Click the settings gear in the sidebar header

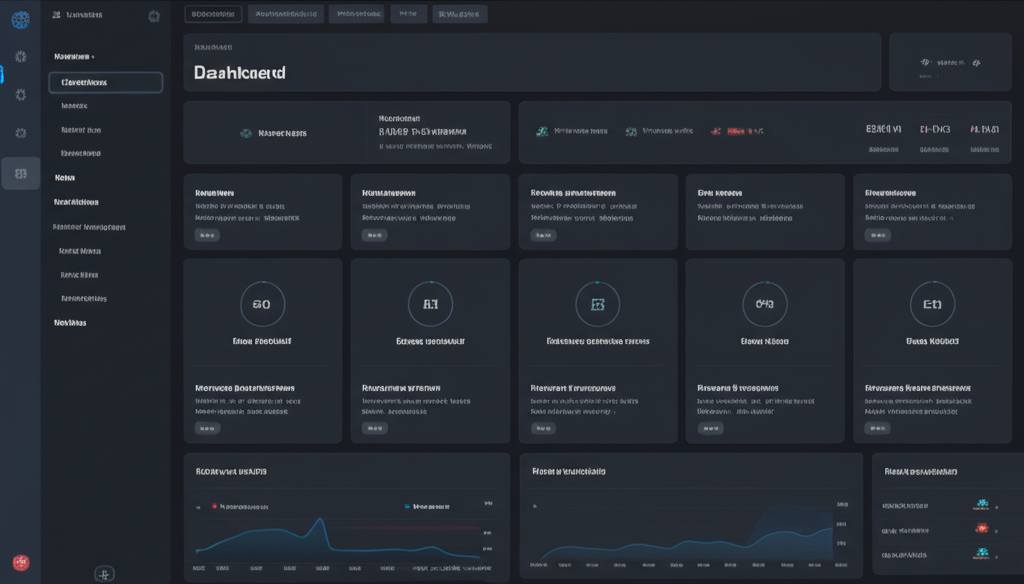153,16
